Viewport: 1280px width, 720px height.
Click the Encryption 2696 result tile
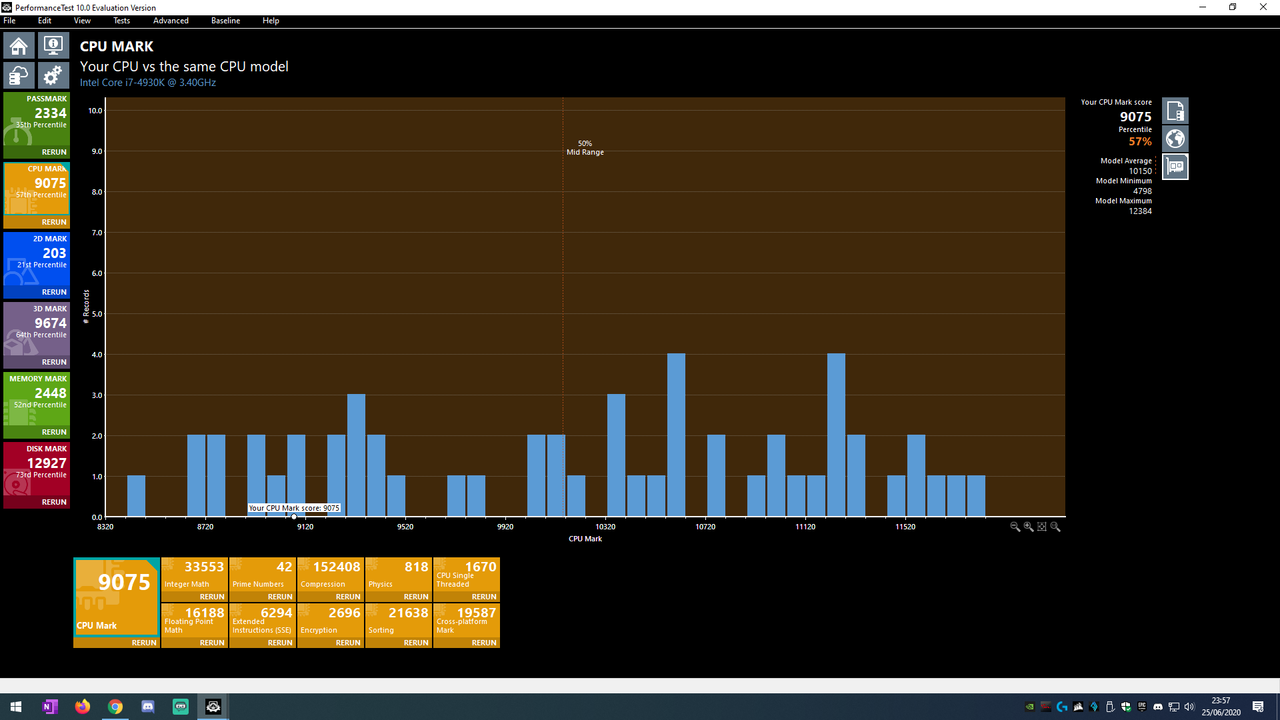pos(330,621)
